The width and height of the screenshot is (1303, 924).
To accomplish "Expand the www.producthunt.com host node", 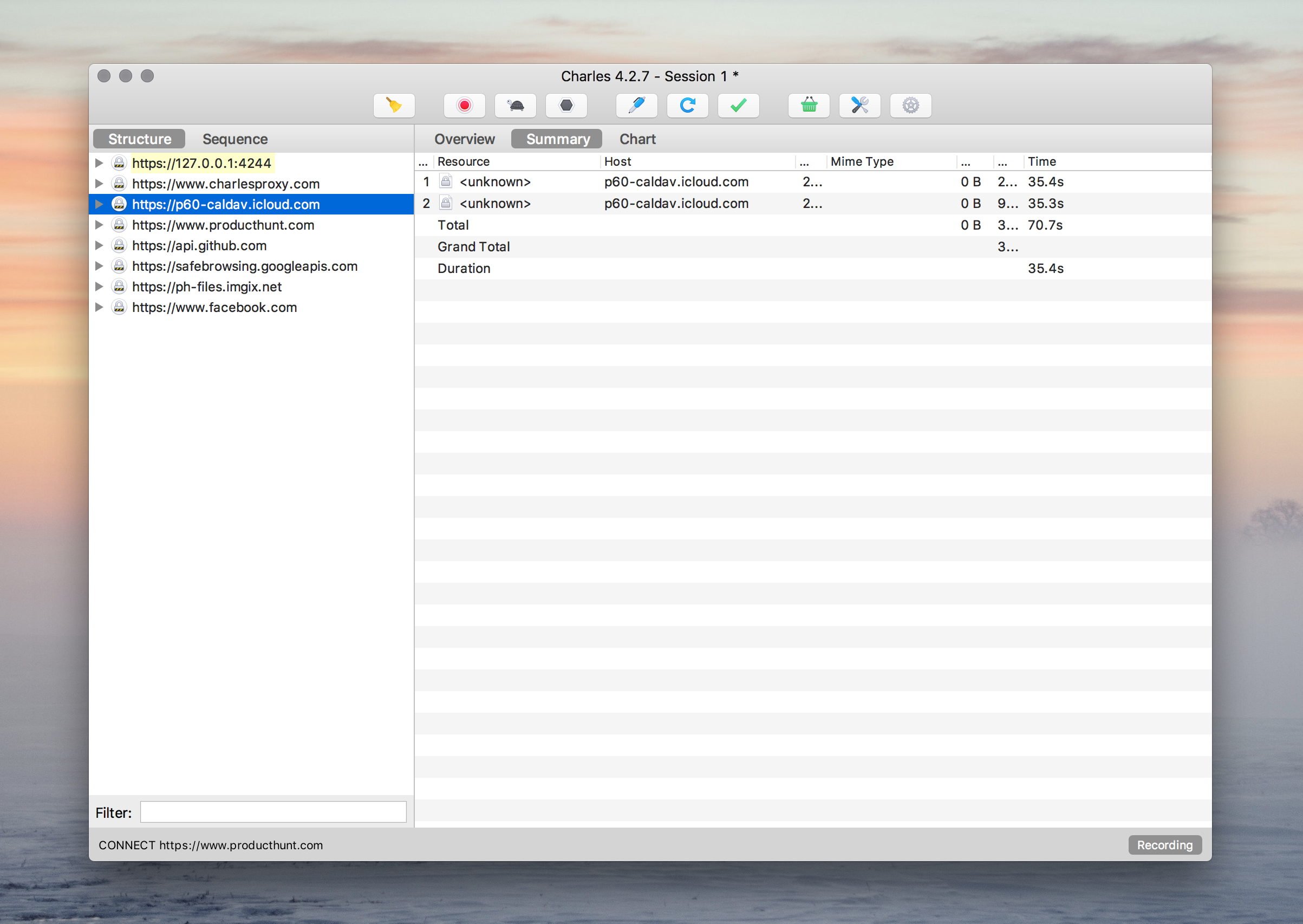I will pos(99,225).
